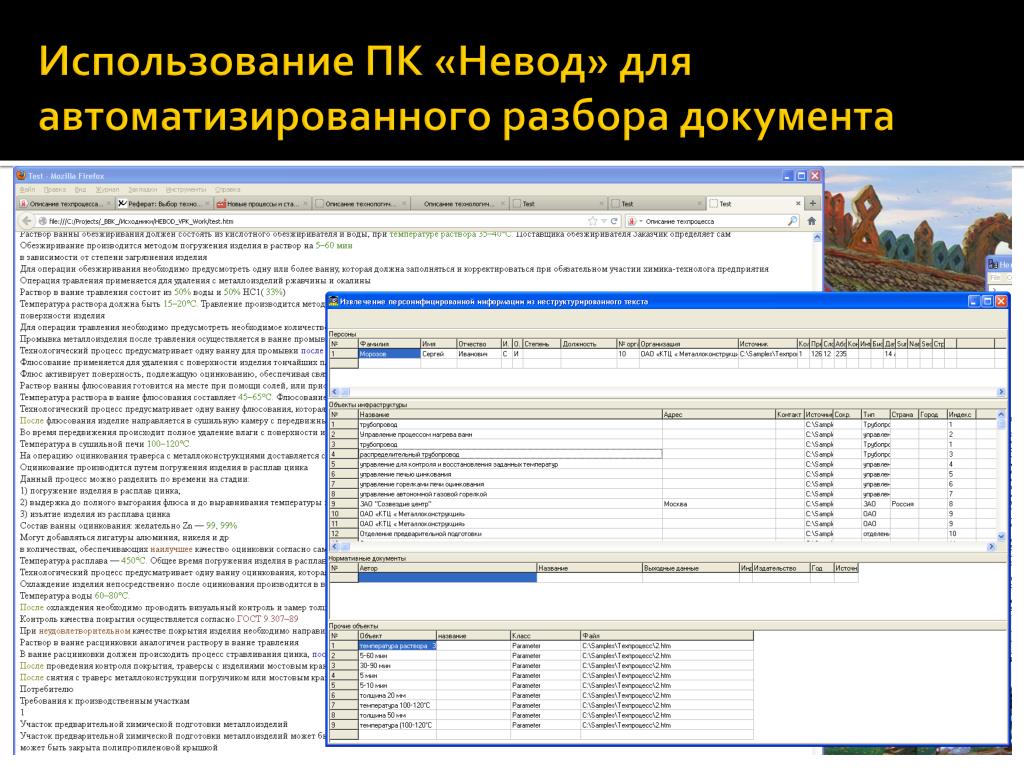Open the Файл menu in Firefox

[x=27, y=189]
